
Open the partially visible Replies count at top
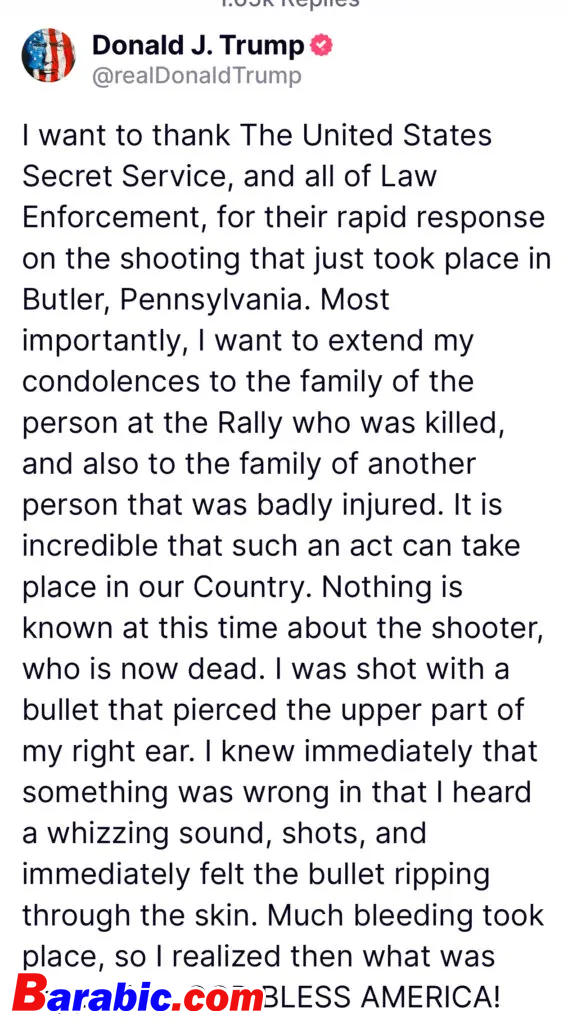coord(290,4)
